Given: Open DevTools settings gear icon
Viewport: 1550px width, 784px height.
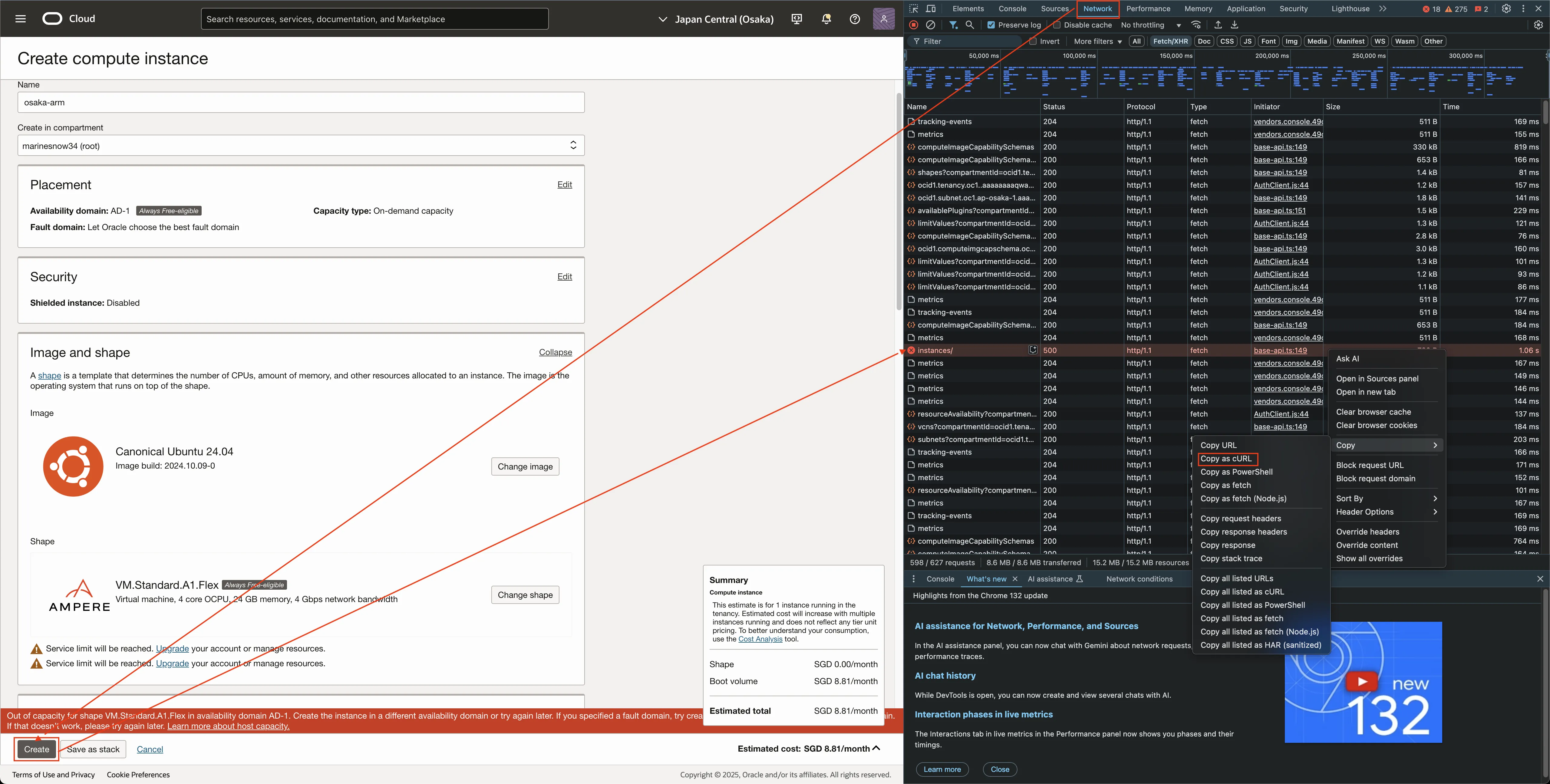Looking at the screenshot, I should pos(1506,8).
